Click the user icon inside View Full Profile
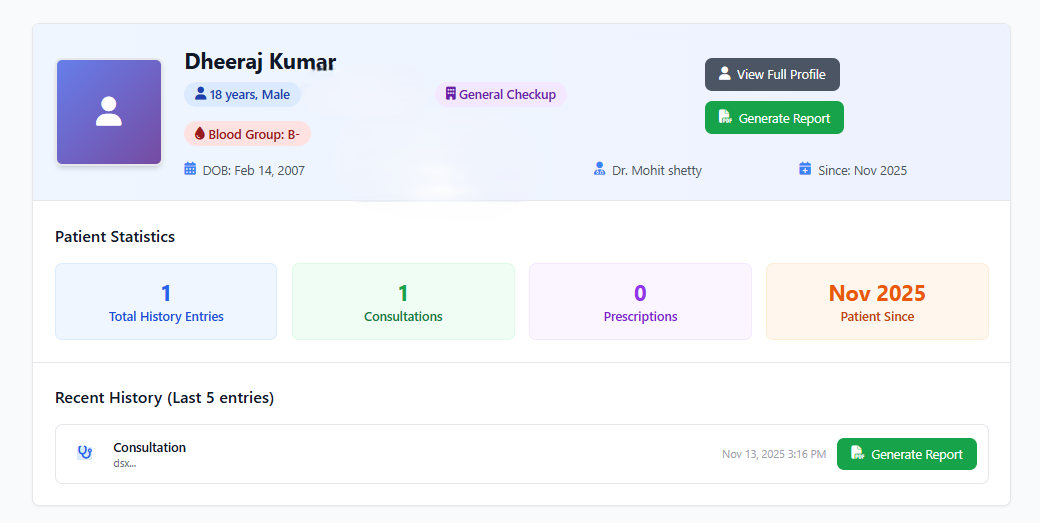This screenshot has width=1040, height=523. pyautogui.click(x=724, y=74)
